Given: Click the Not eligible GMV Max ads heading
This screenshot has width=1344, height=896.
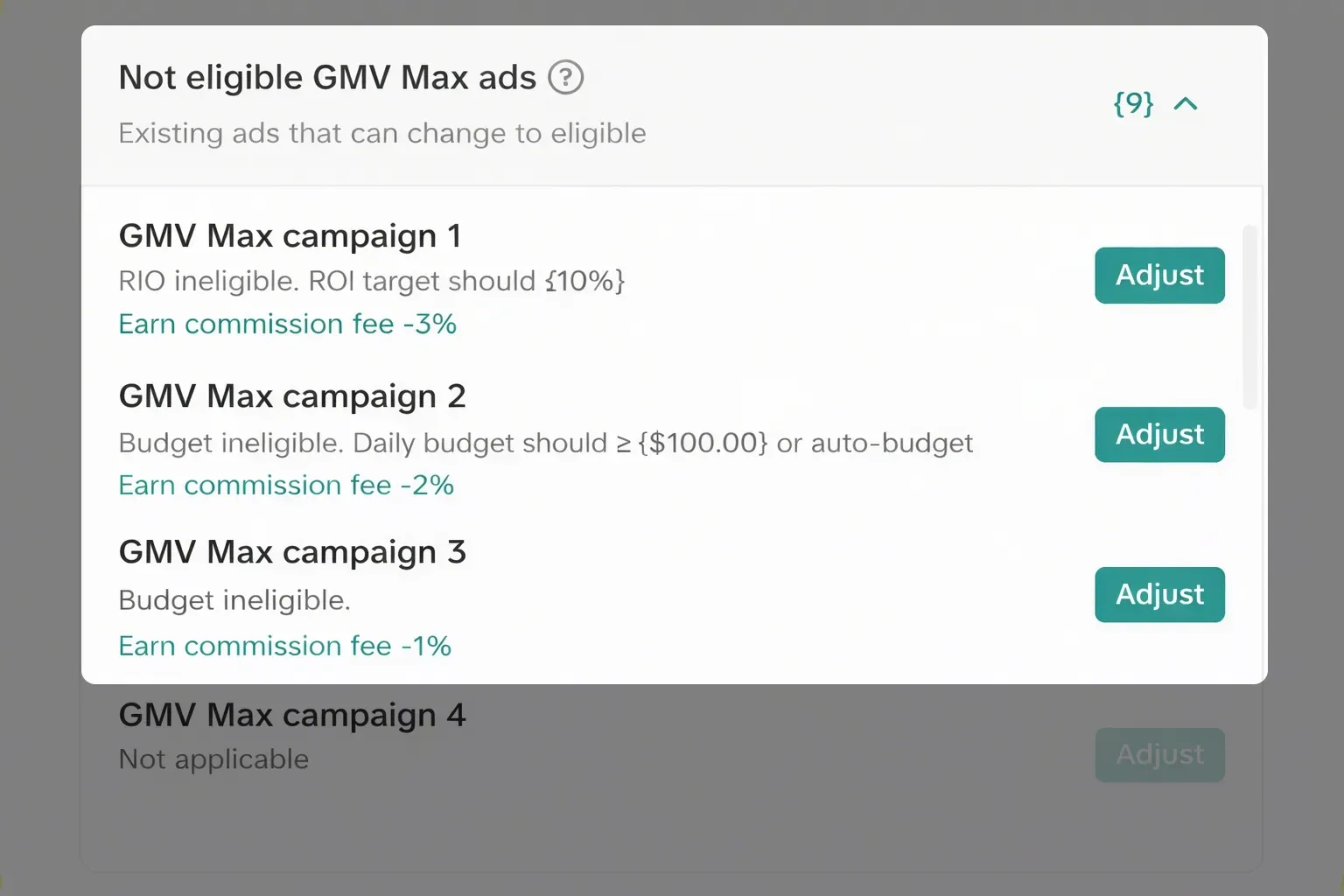Looking at the screenshot, I should 327,78.
